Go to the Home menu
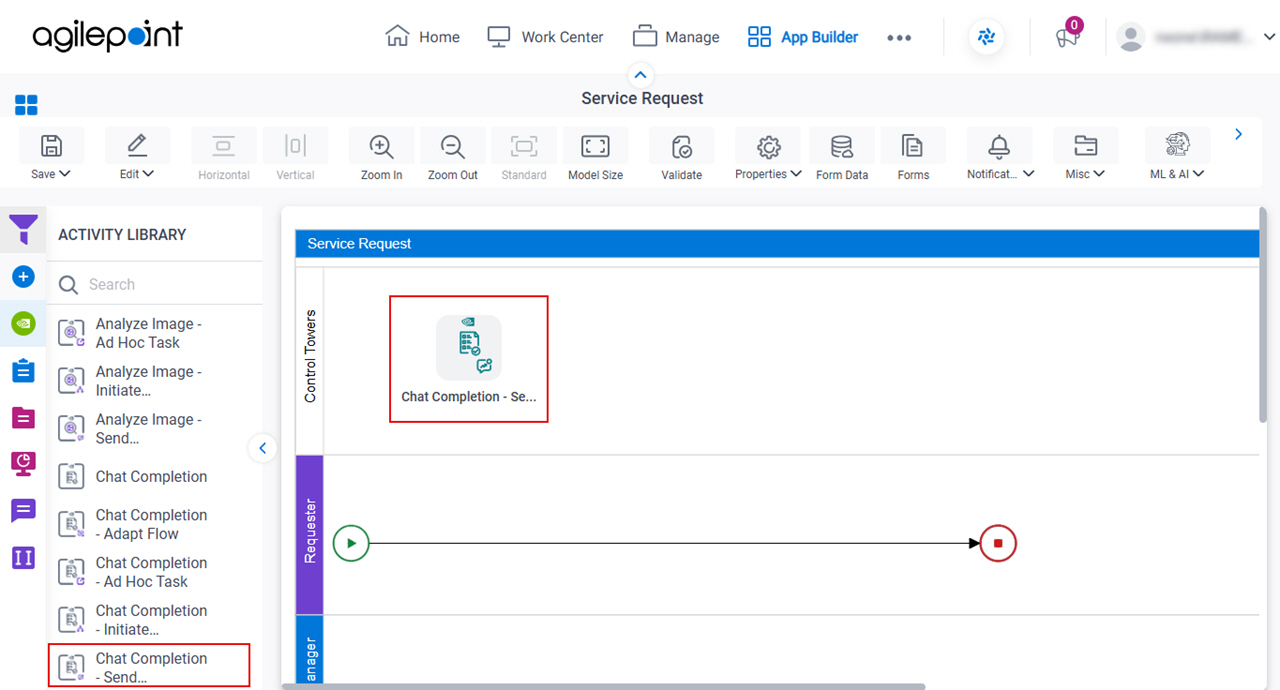Viewport: 1280px width, 690px height. 422,37
